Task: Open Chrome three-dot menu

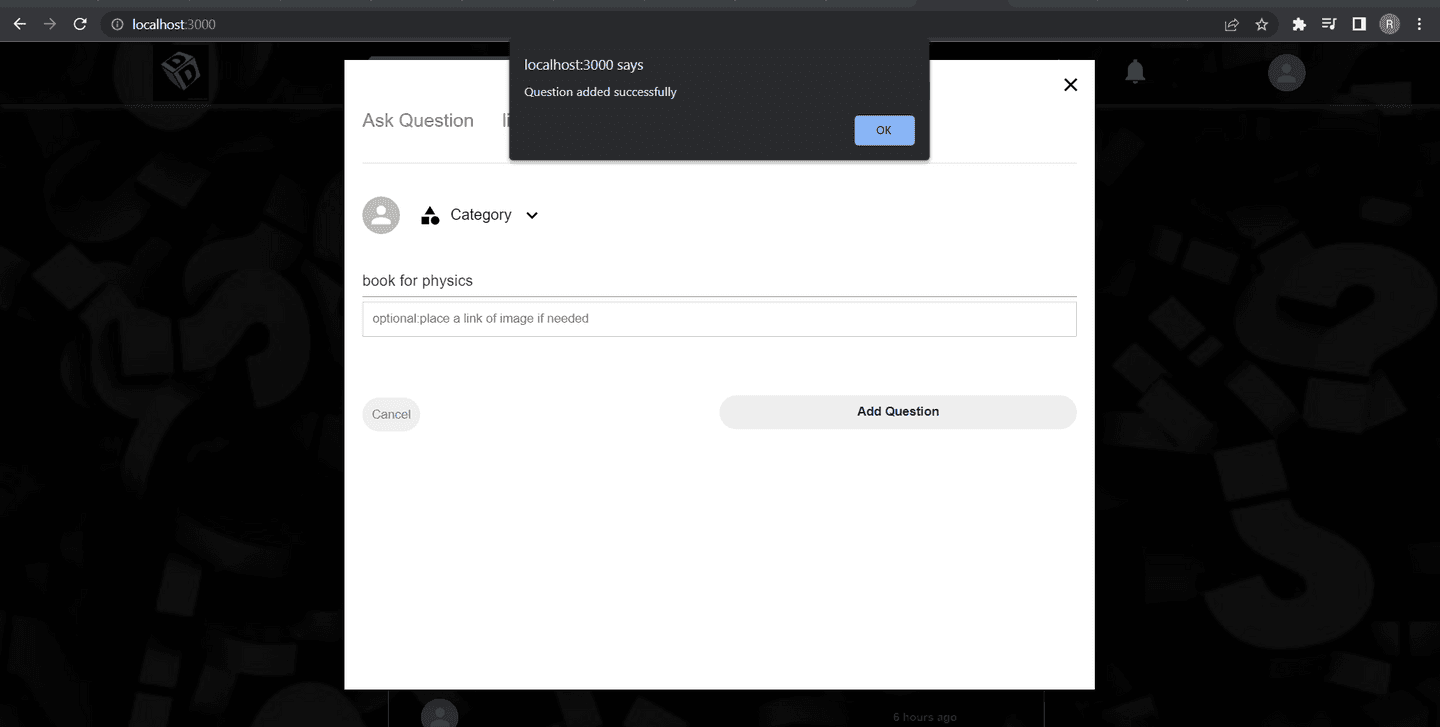Action: tap(1419, 24)
